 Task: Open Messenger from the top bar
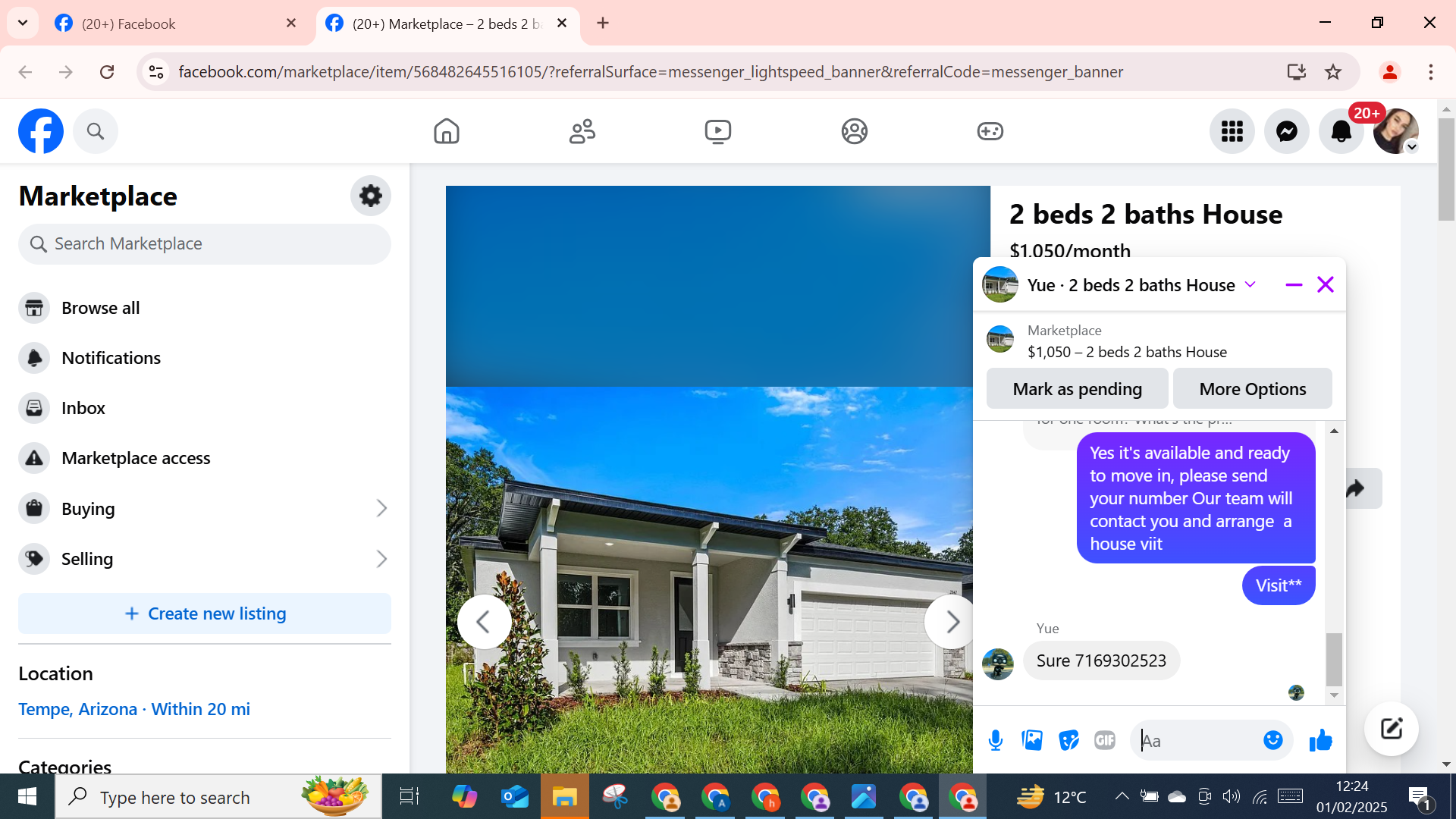tap(1286, 131)
